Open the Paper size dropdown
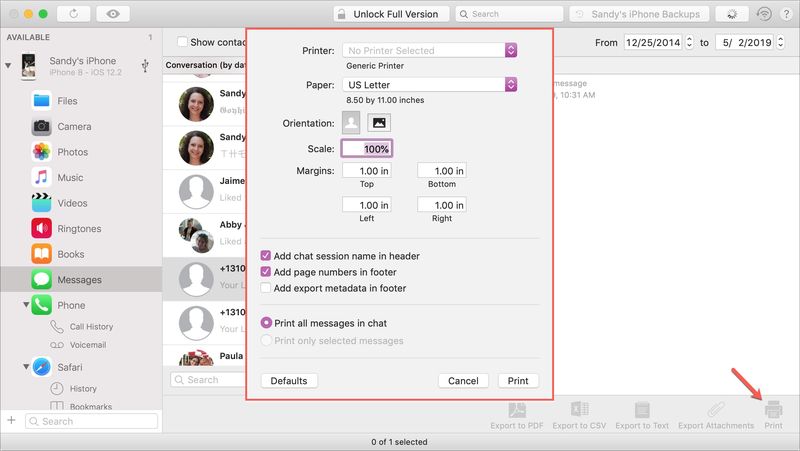 click(430, 84)
